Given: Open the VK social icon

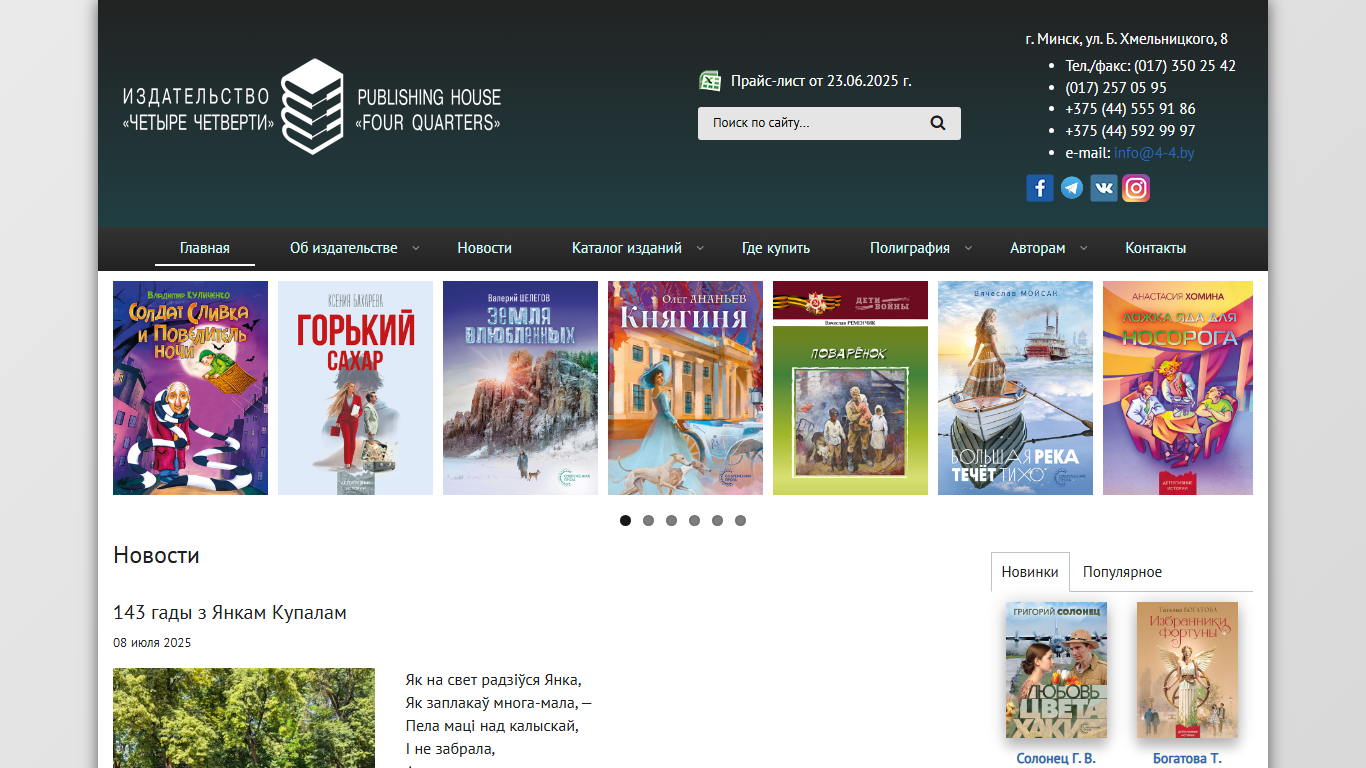Looking at the screenshot, I should click(1104, 188).
